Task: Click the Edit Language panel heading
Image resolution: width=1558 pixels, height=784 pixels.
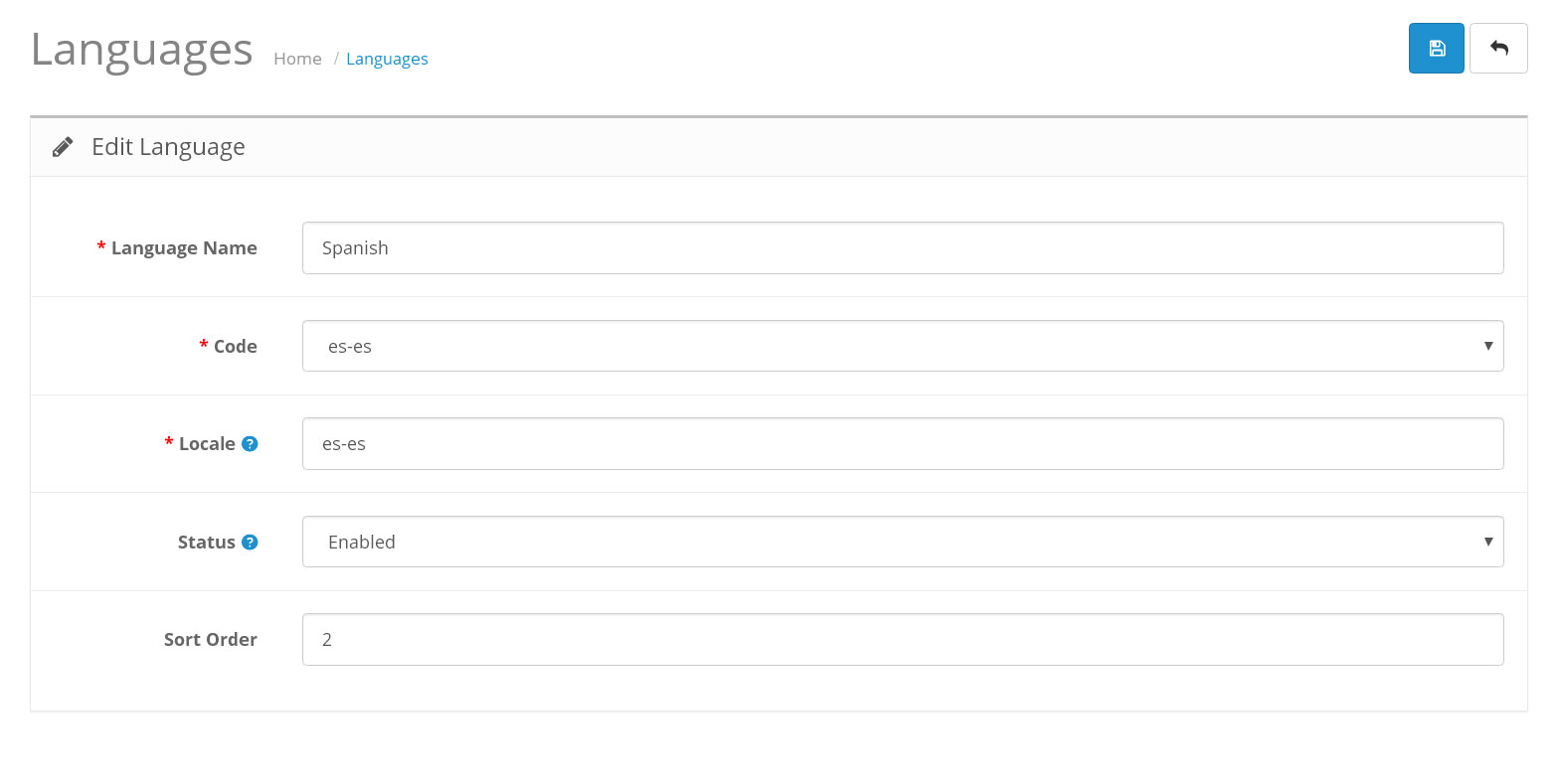Action: point(168,147)
